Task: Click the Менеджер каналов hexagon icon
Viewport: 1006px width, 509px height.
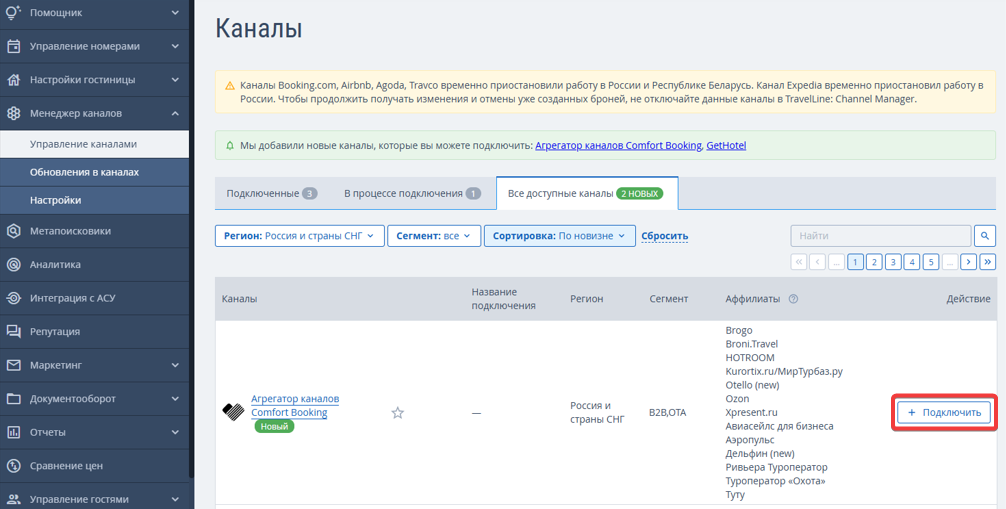Action: (13, 114)
